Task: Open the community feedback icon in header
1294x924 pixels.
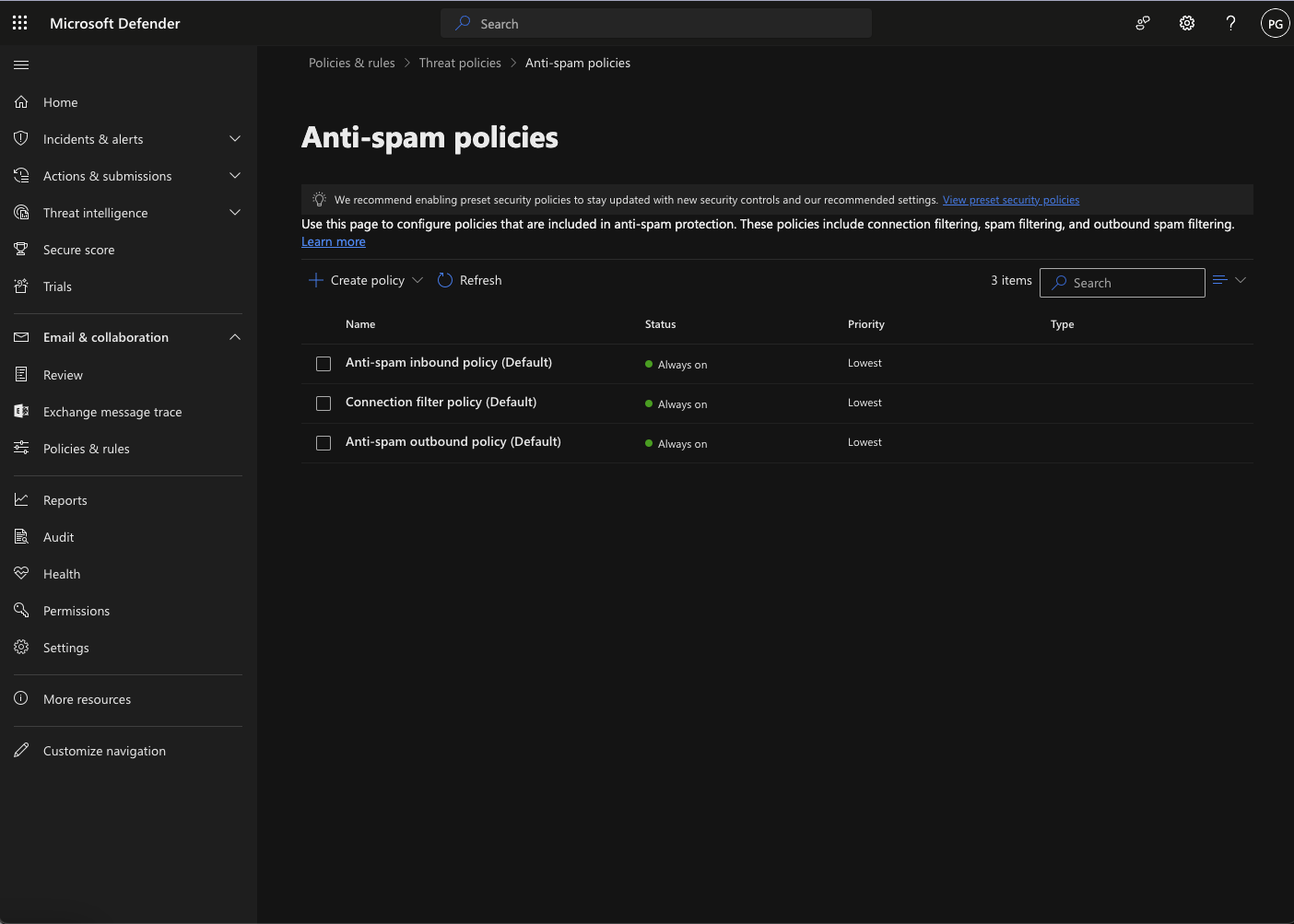Action: point(1143,24)
